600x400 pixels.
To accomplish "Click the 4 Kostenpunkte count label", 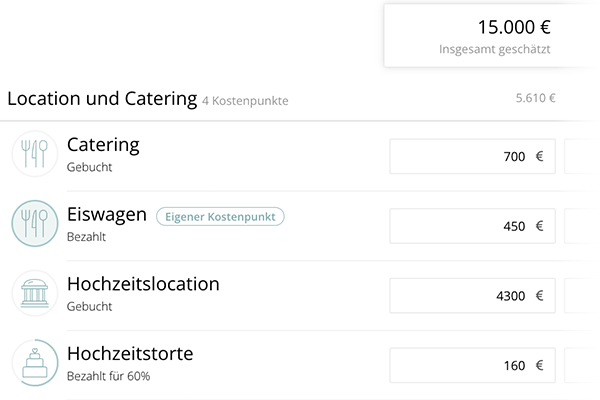I will point(245,101).
